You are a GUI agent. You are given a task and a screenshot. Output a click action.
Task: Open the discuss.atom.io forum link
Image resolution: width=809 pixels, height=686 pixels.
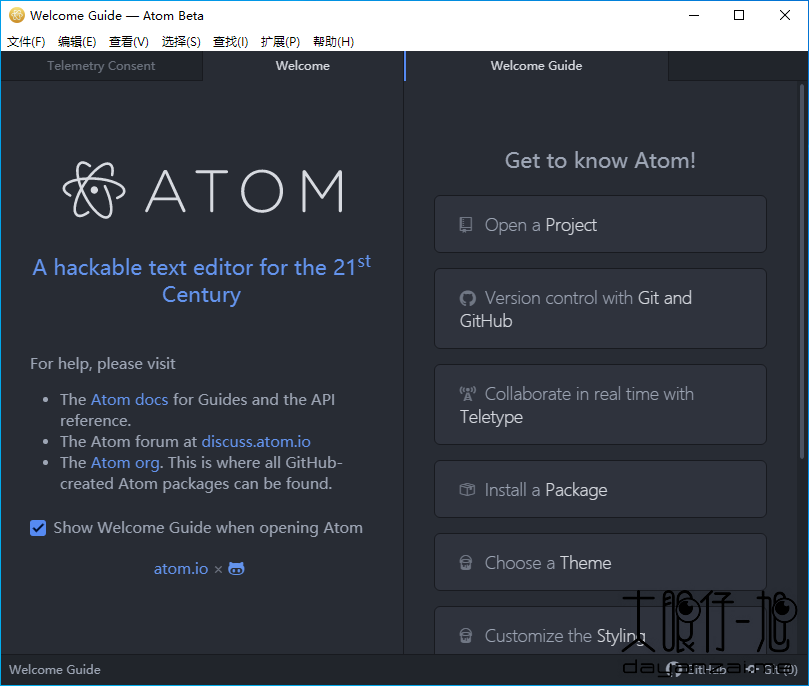tap(256, 442)
